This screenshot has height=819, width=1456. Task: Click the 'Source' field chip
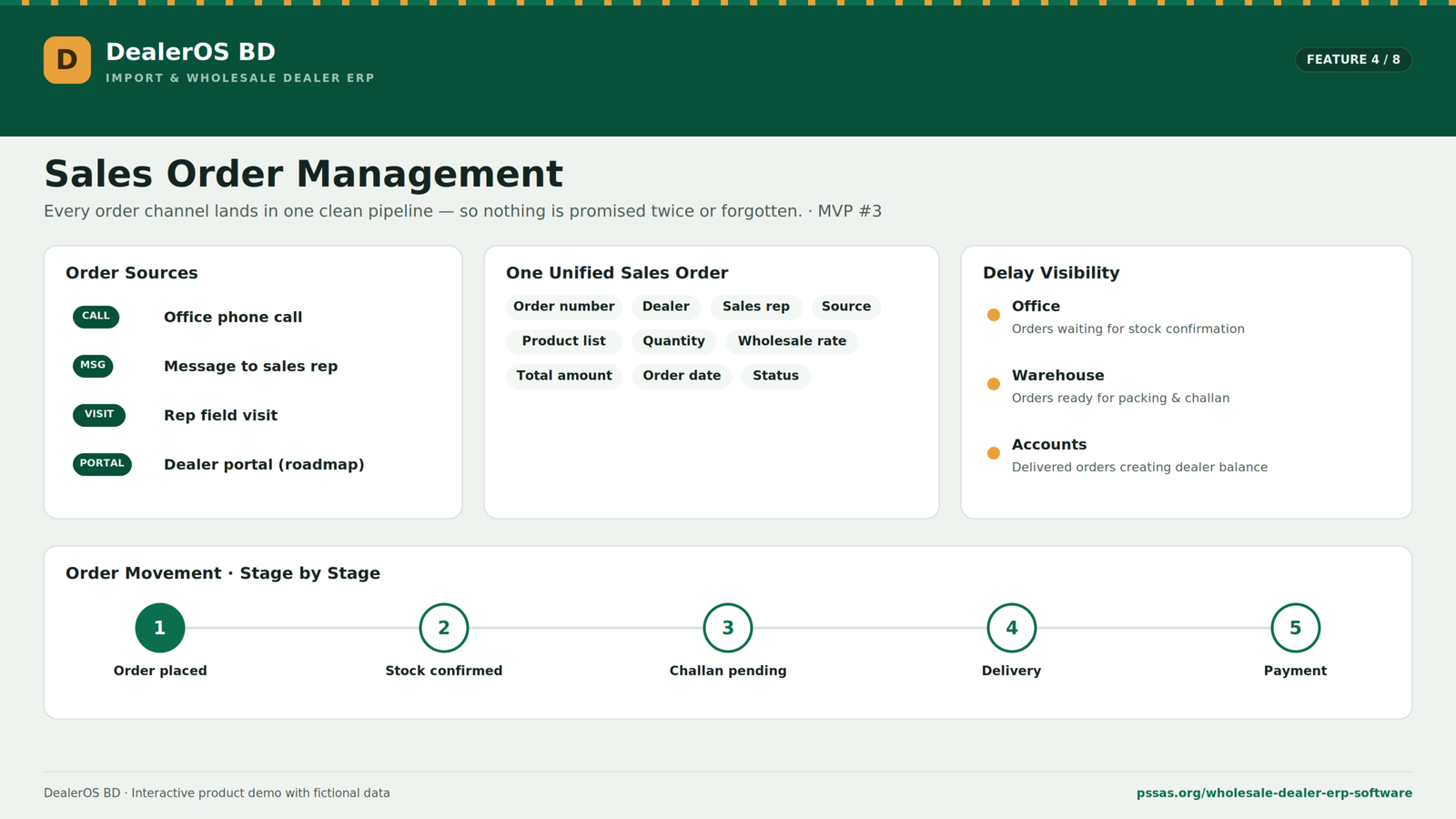click(846, 307)
